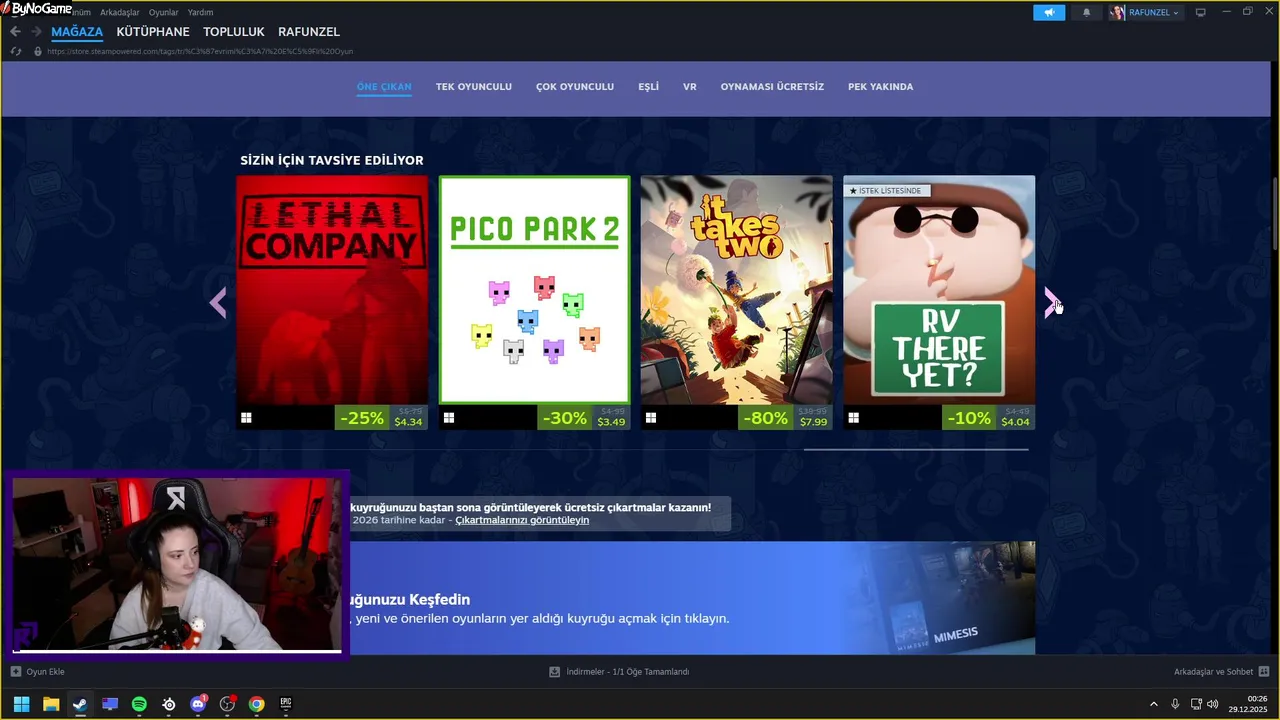Viewport: 1280px width, 720px height.
Task: Open Spotify from the taskbar
Action: 139,704
